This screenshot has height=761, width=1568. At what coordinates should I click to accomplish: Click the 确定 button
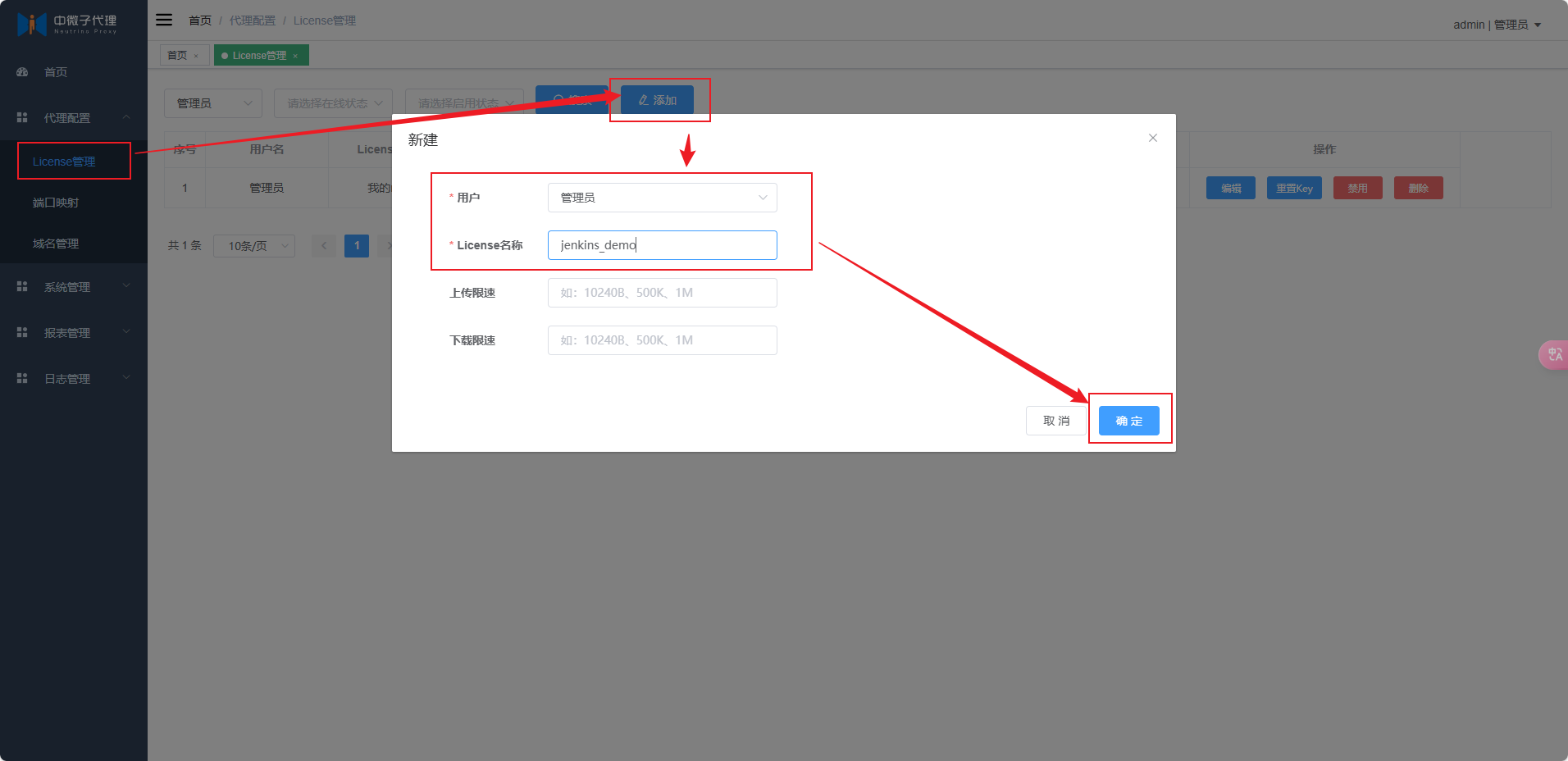[1129, 421]
